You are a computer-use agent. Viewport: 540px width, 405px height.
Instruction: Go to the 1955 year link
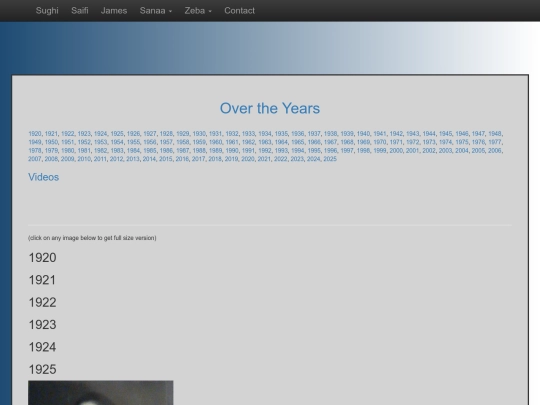133,142
